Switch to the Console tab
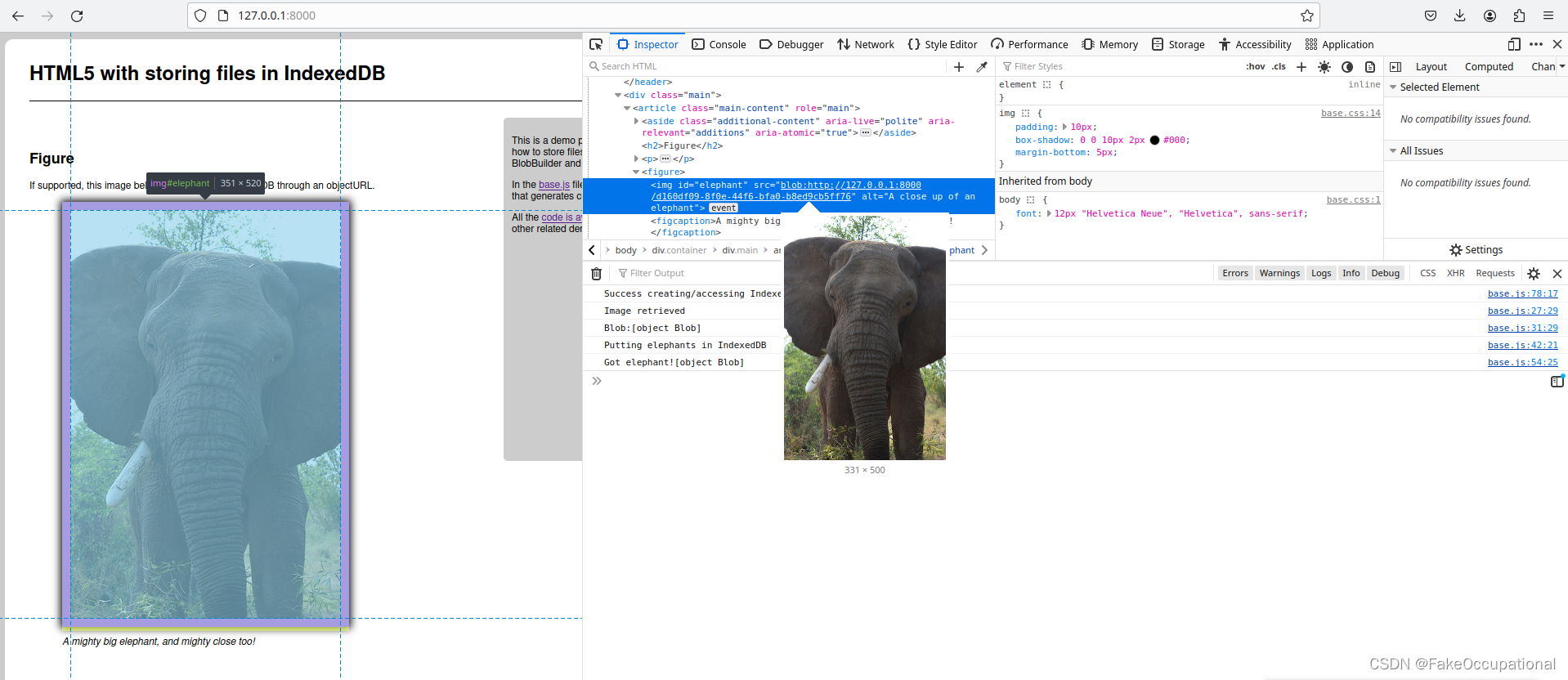 (x=719, y=44)
